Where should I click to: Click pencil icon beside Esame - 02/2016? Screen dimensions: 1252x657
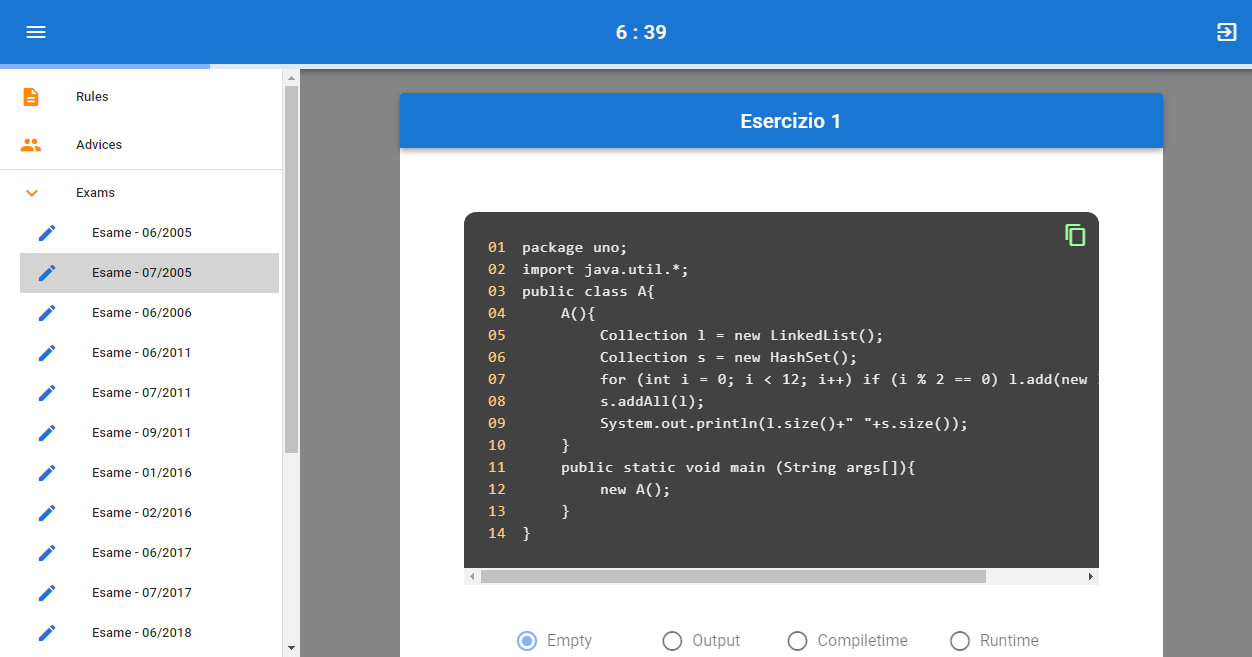pos(47,513)
